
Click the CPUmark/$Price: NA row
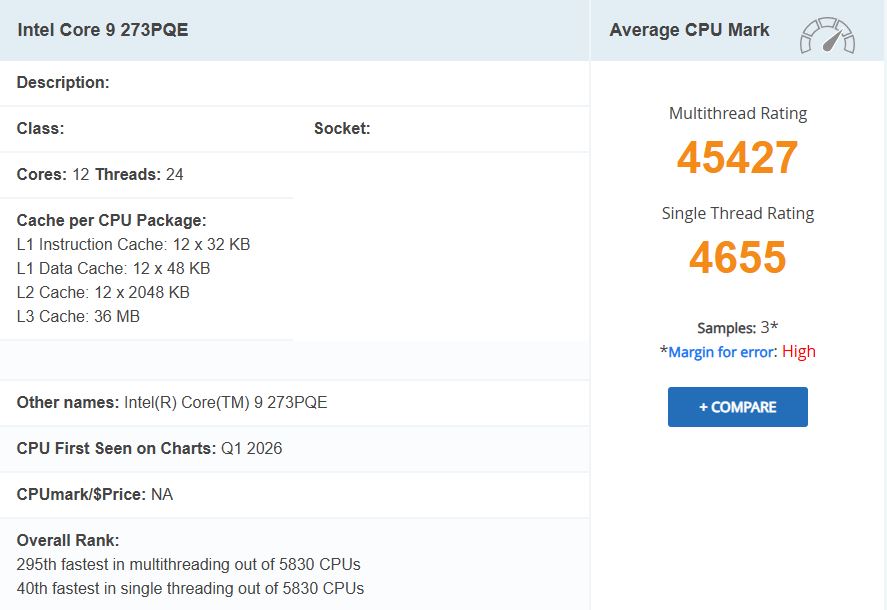94,494
